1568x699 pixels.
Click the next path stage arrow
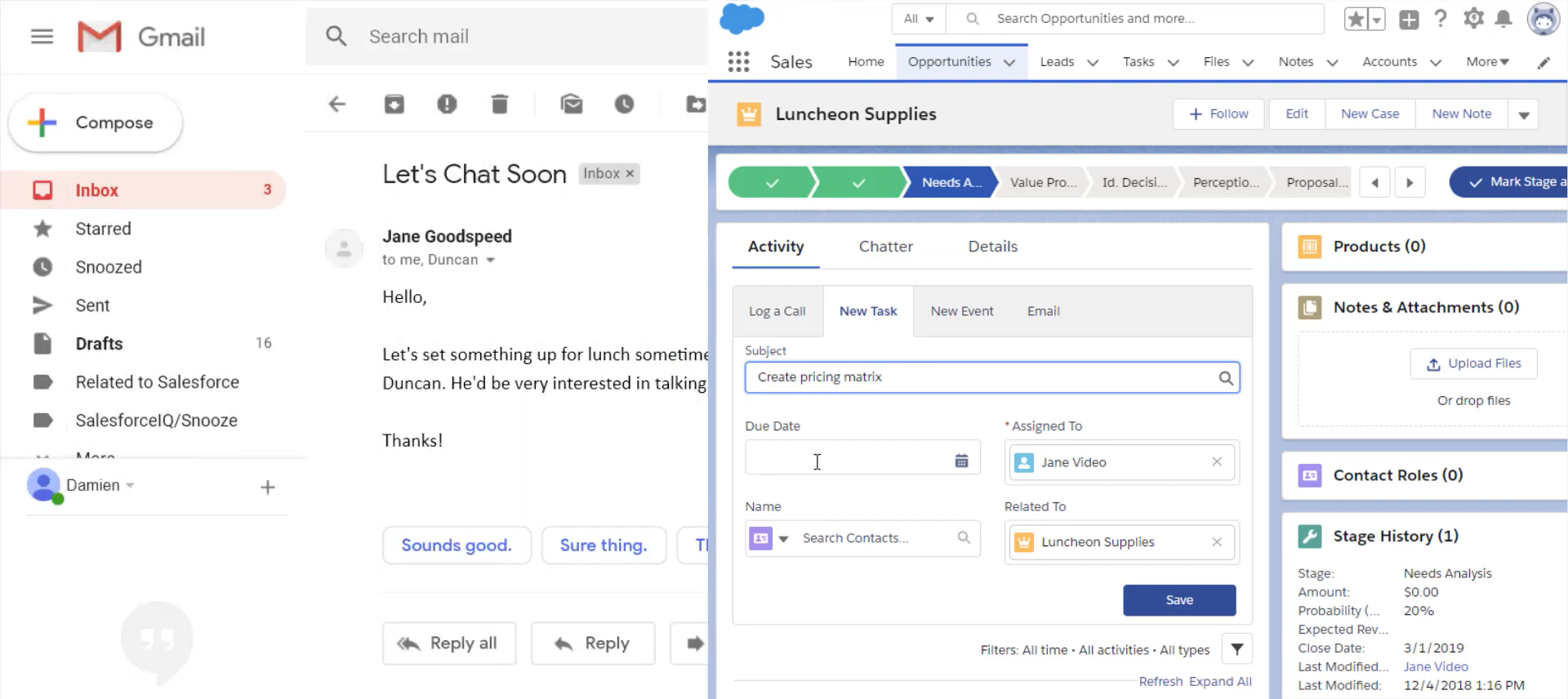click(1410, 182)
